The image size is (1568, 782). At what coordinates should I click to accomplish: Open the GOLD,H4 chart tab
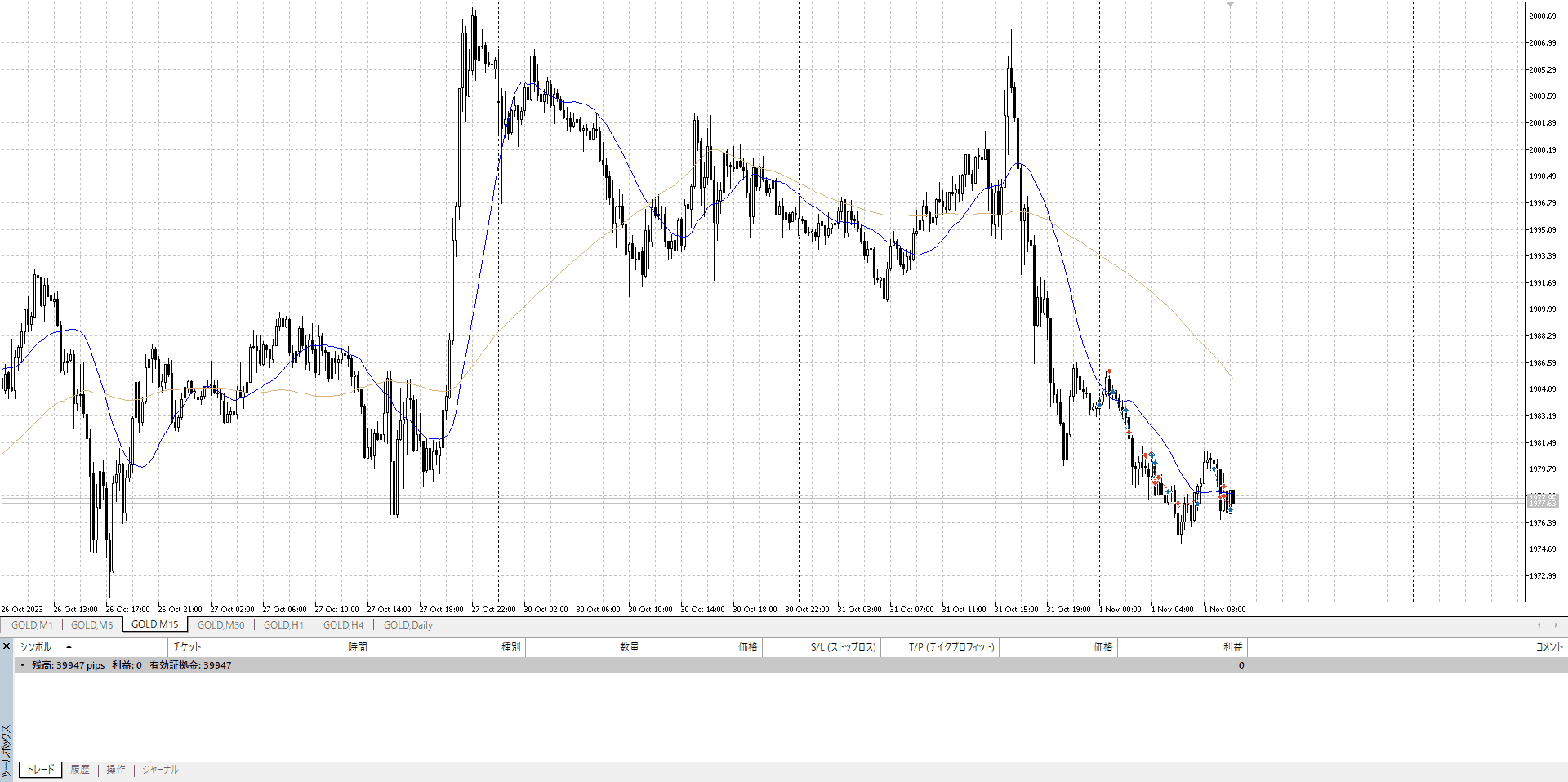tap(343, 625)
